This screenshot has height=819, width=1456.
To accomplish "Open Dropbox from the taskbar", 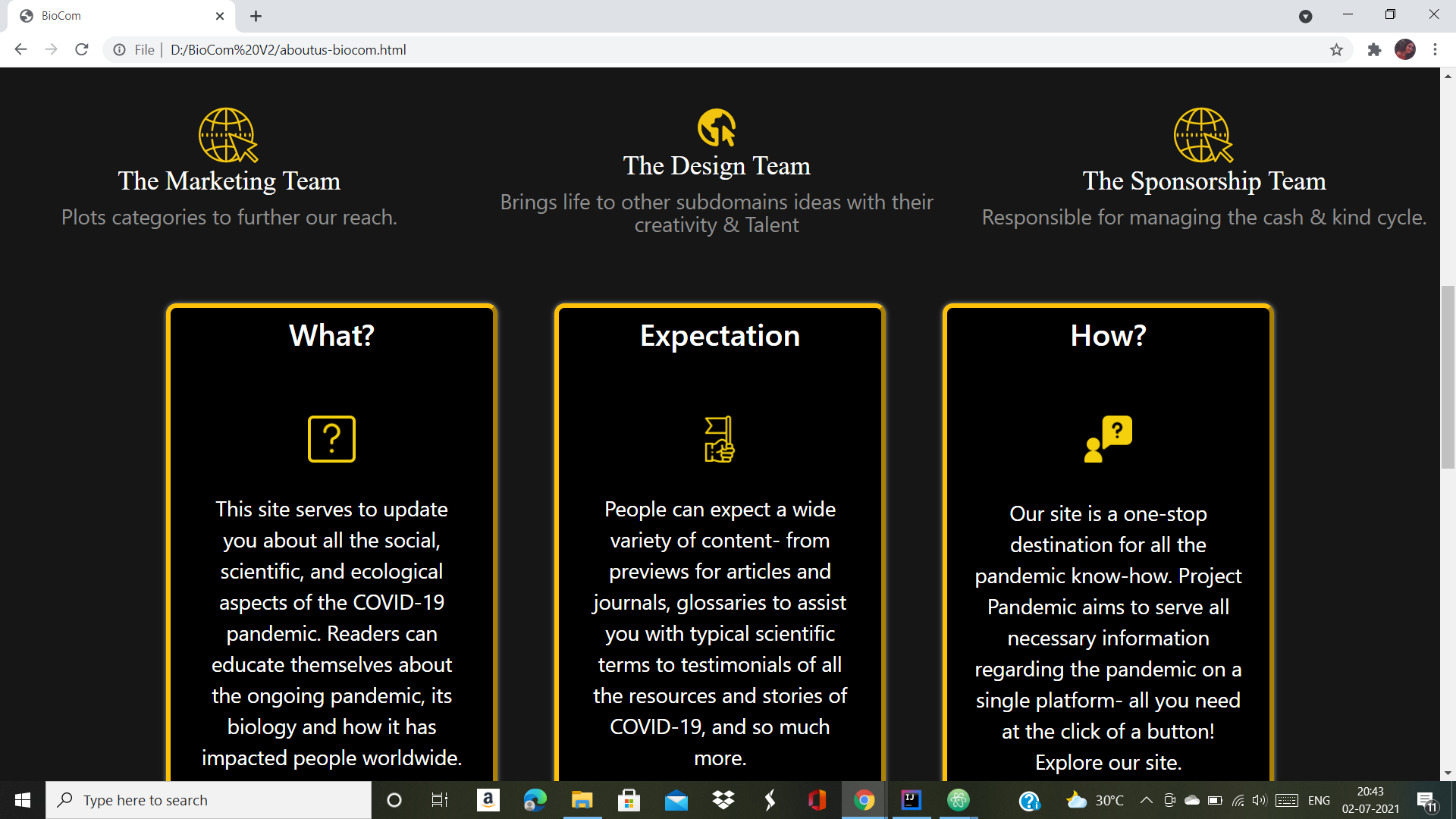I will (723, 800).
